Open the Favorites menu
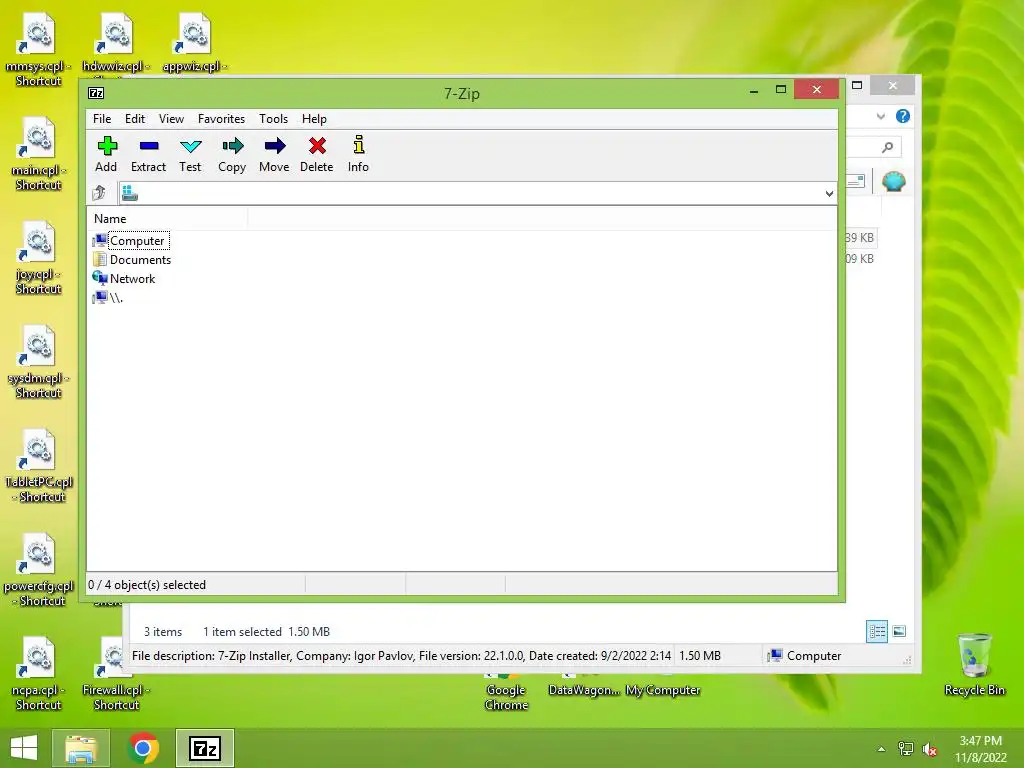This screenshot has width=1024, height=768. pyautogui.click(x=221, y=119)
